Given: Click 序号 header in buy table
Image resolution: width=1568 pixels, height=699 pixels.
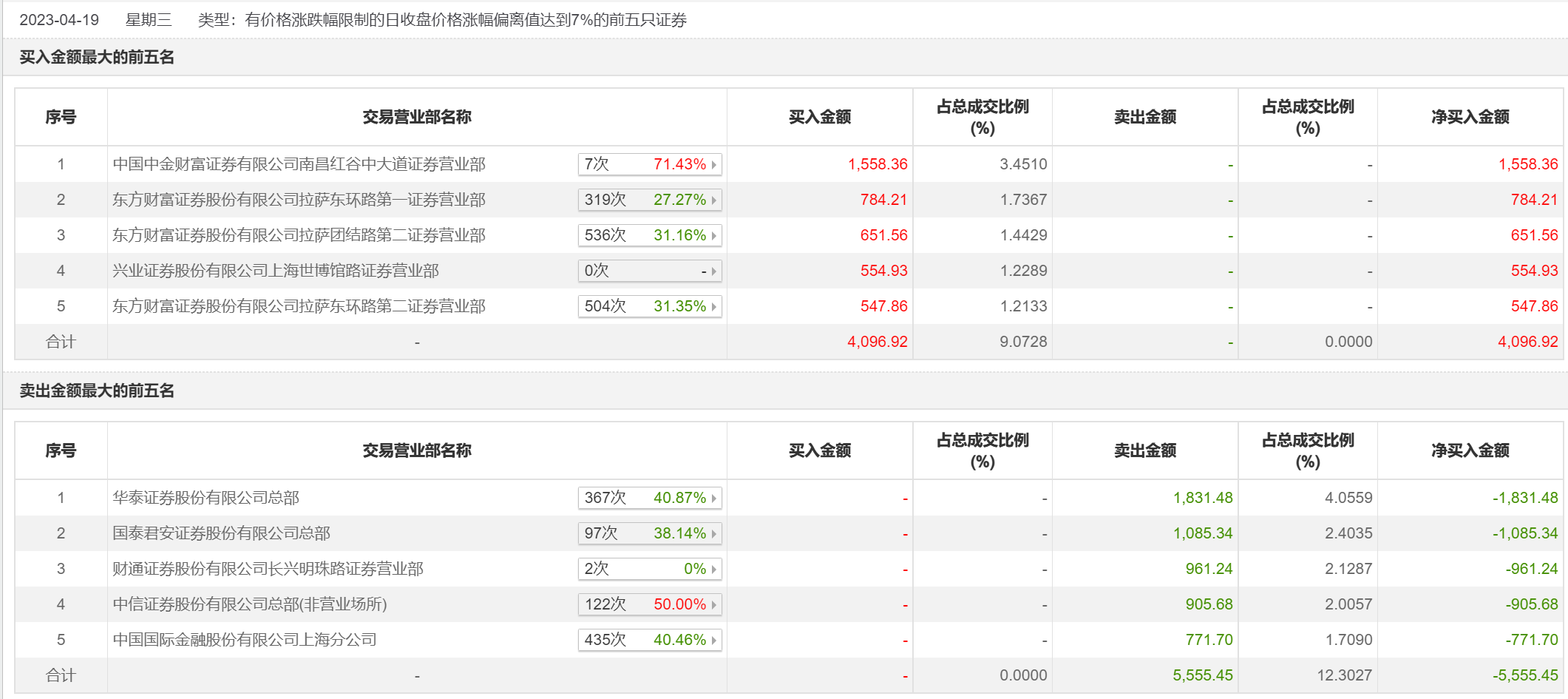Looking at the screenshot, I should coord(61,117).
